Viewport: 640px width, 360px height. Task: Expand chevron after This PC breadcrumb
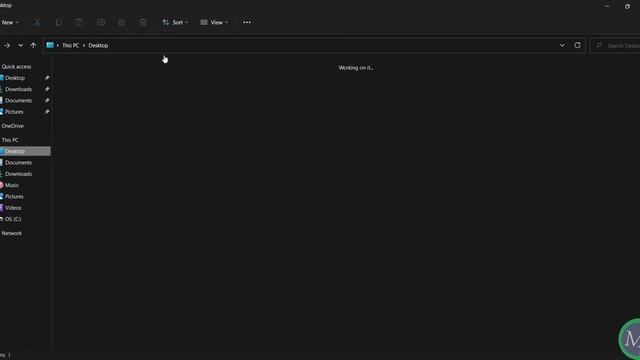(x=84, y=45)
